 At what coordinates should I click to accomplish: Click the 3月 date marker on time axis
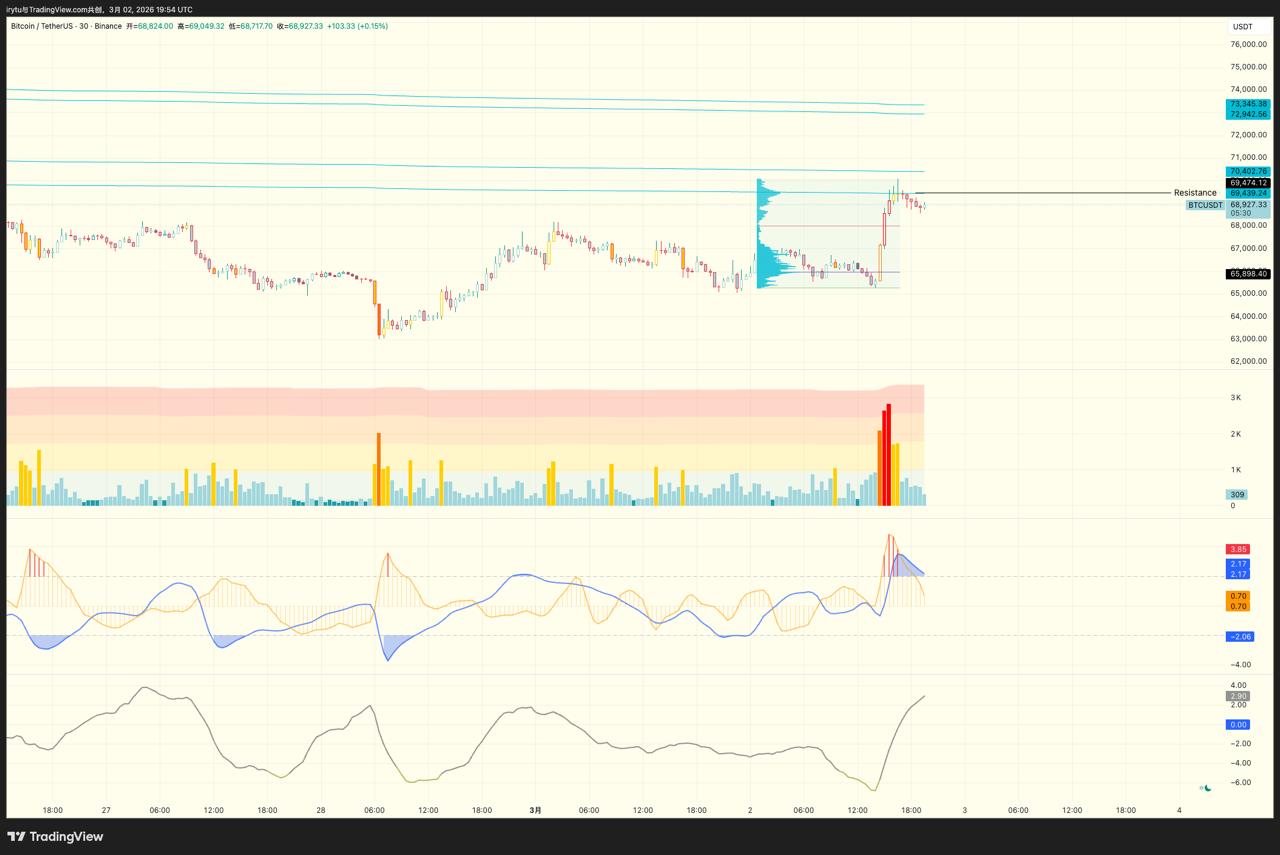click(535, 810)
